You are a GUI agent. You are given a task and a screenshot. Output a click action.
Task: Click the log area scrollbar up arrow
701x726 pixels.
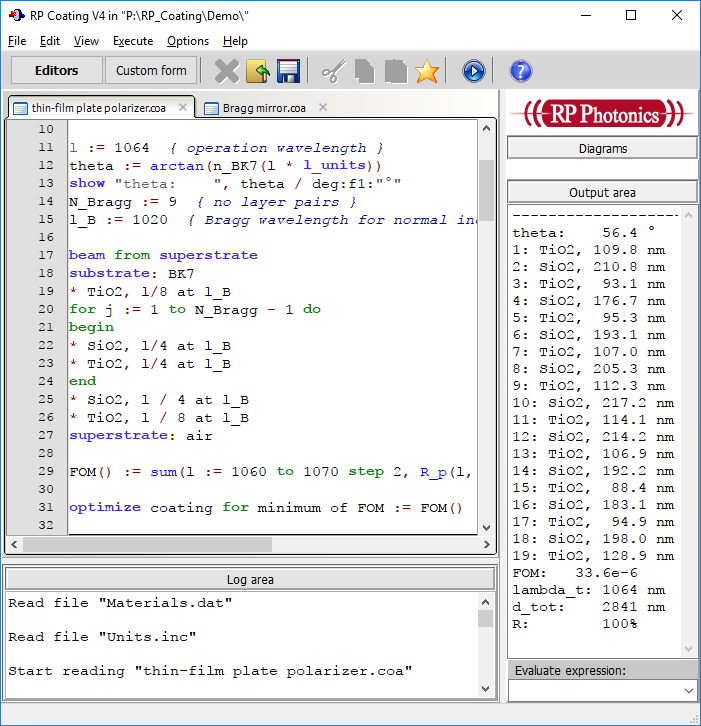(485, 602)
